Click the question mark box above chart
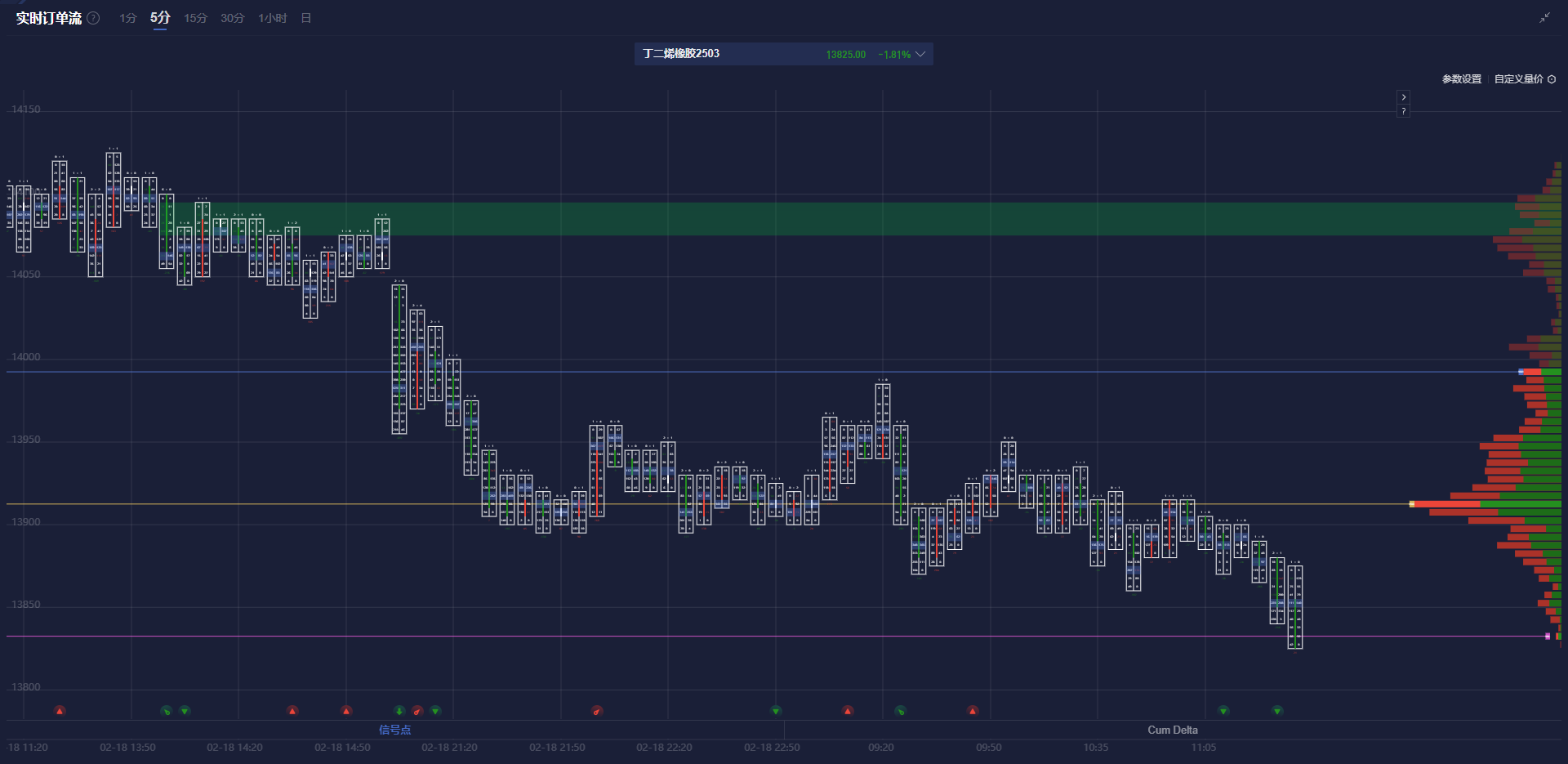The width and height of the screenshot is (1568, 764). [1403, 111]
